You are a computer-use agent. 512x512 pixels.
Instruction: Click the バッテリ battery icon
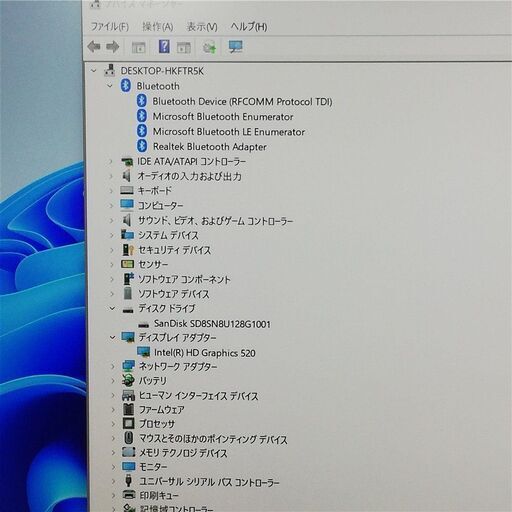click(x=128, y=380)
